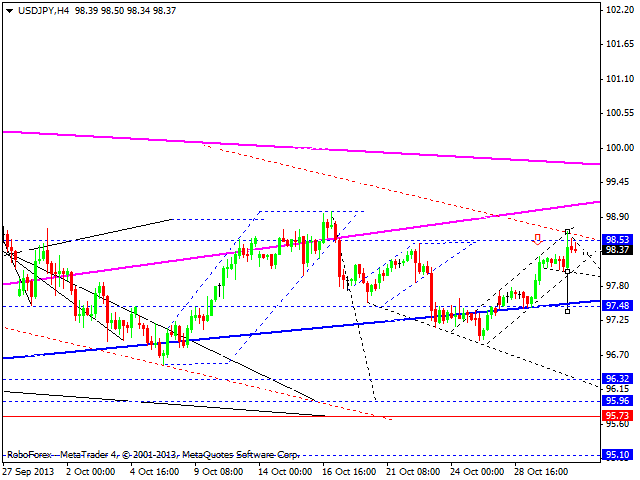
Task: Click the 27 Sep 2013 date label
Action: coord(29,471)
